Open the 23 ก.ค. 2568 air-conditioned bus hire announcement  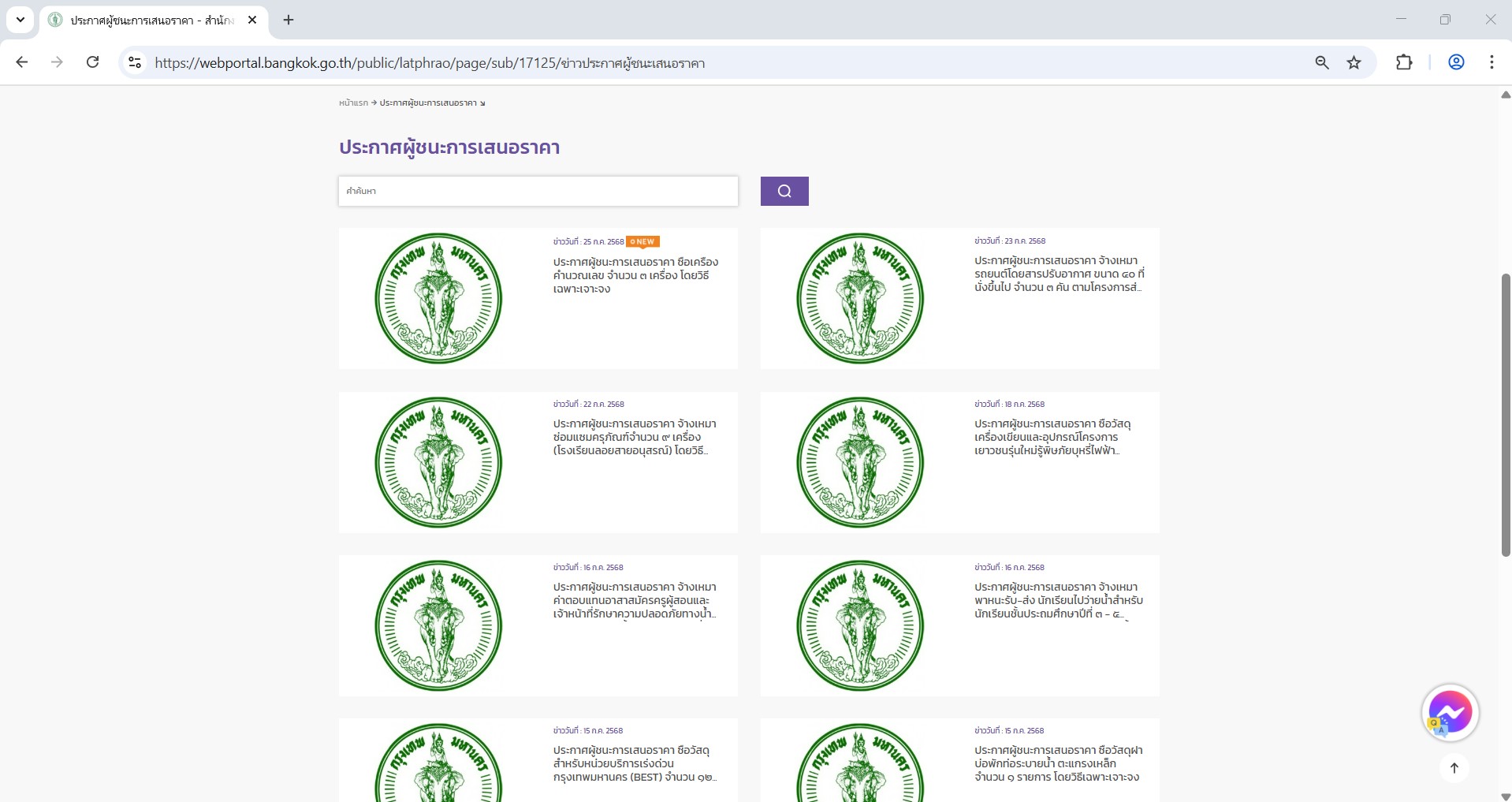click(1059, 274)
